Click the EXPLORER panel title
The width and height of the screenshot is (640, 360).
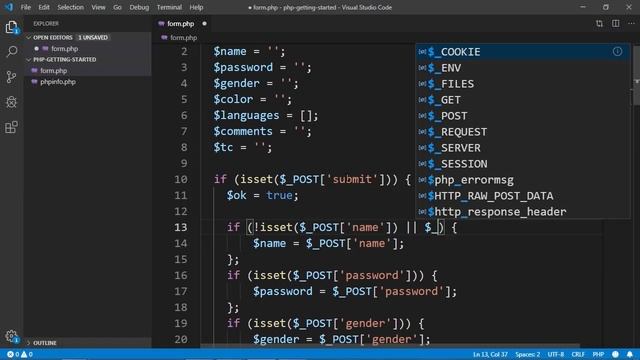point(46,24)
